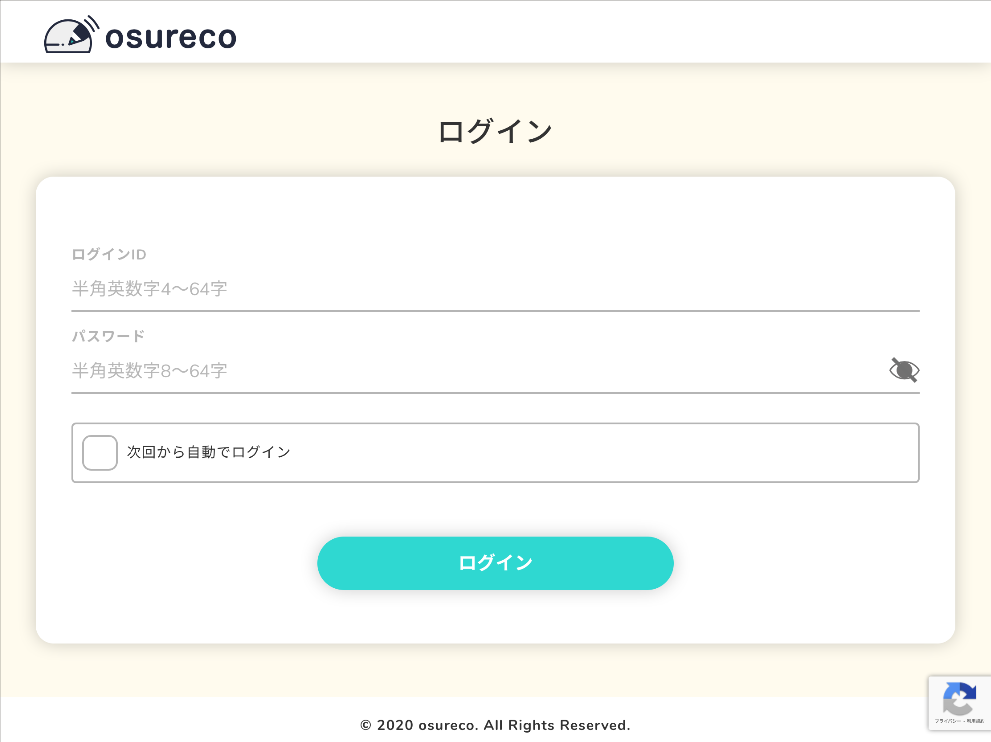Click empty area of the white header bar
The width and height of the screenshot is (991, 742).
pyautogui.click(x=600, y=32)
